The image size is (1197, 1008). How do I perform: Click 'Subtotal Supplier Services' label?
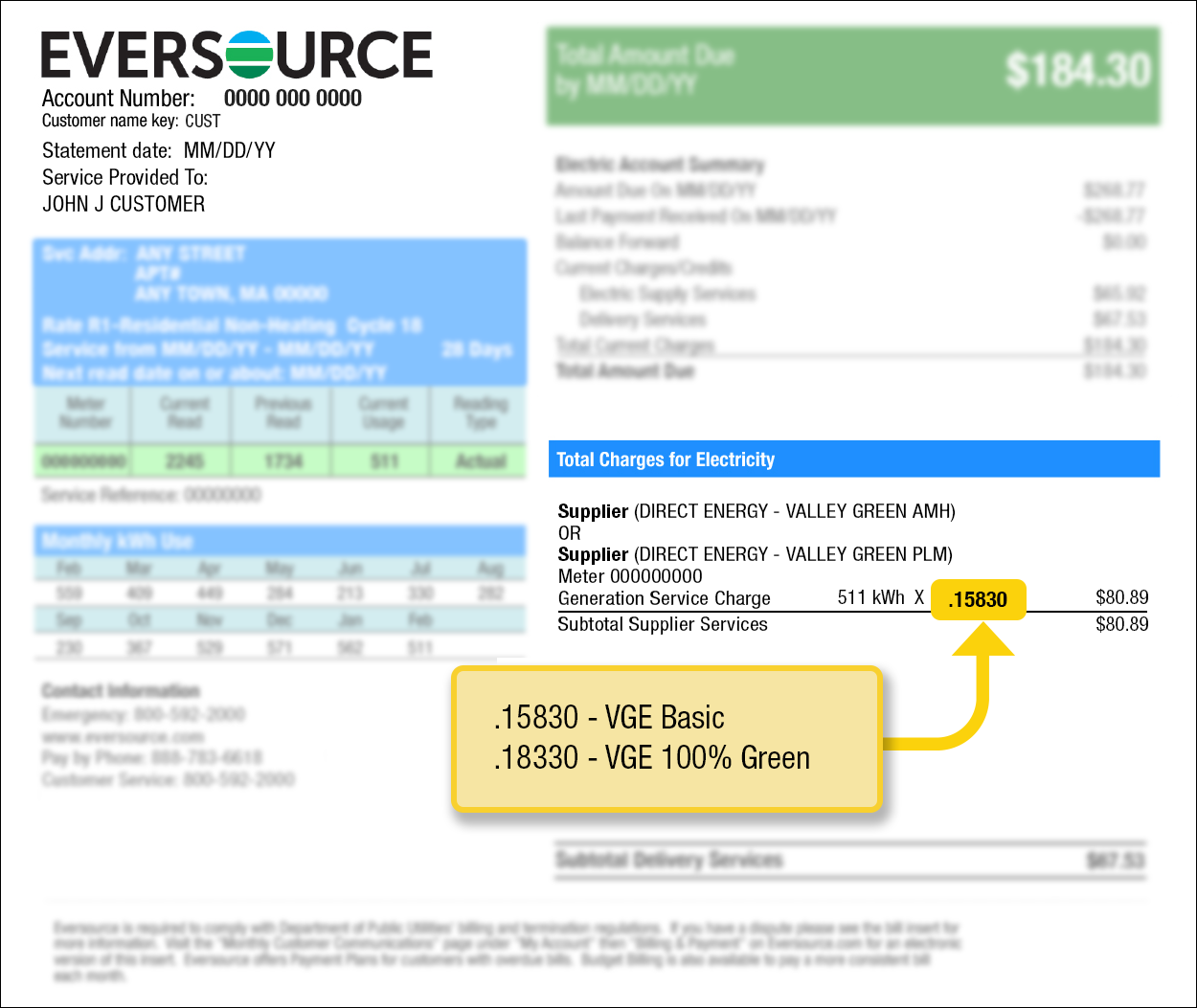[x=663, y=625]
